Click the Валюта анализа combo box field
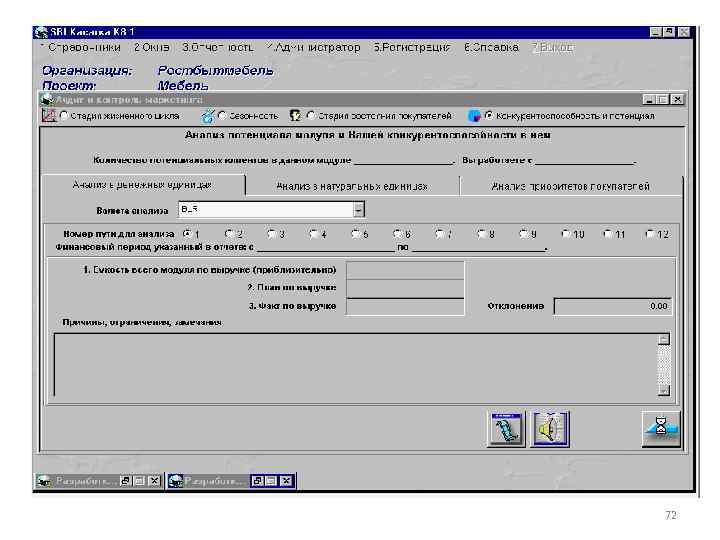The width and height of the screenshot is (720, 540). click(271, 210)
